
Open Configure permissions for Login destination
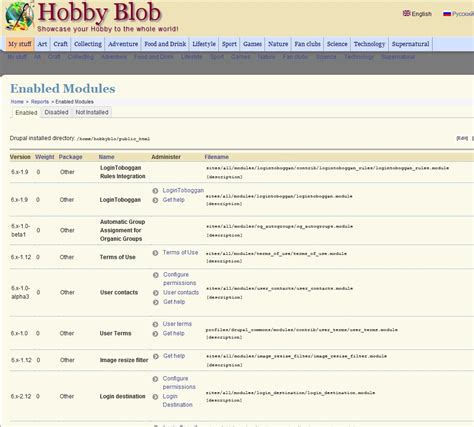pyautogui.click(x=179, y=383)
